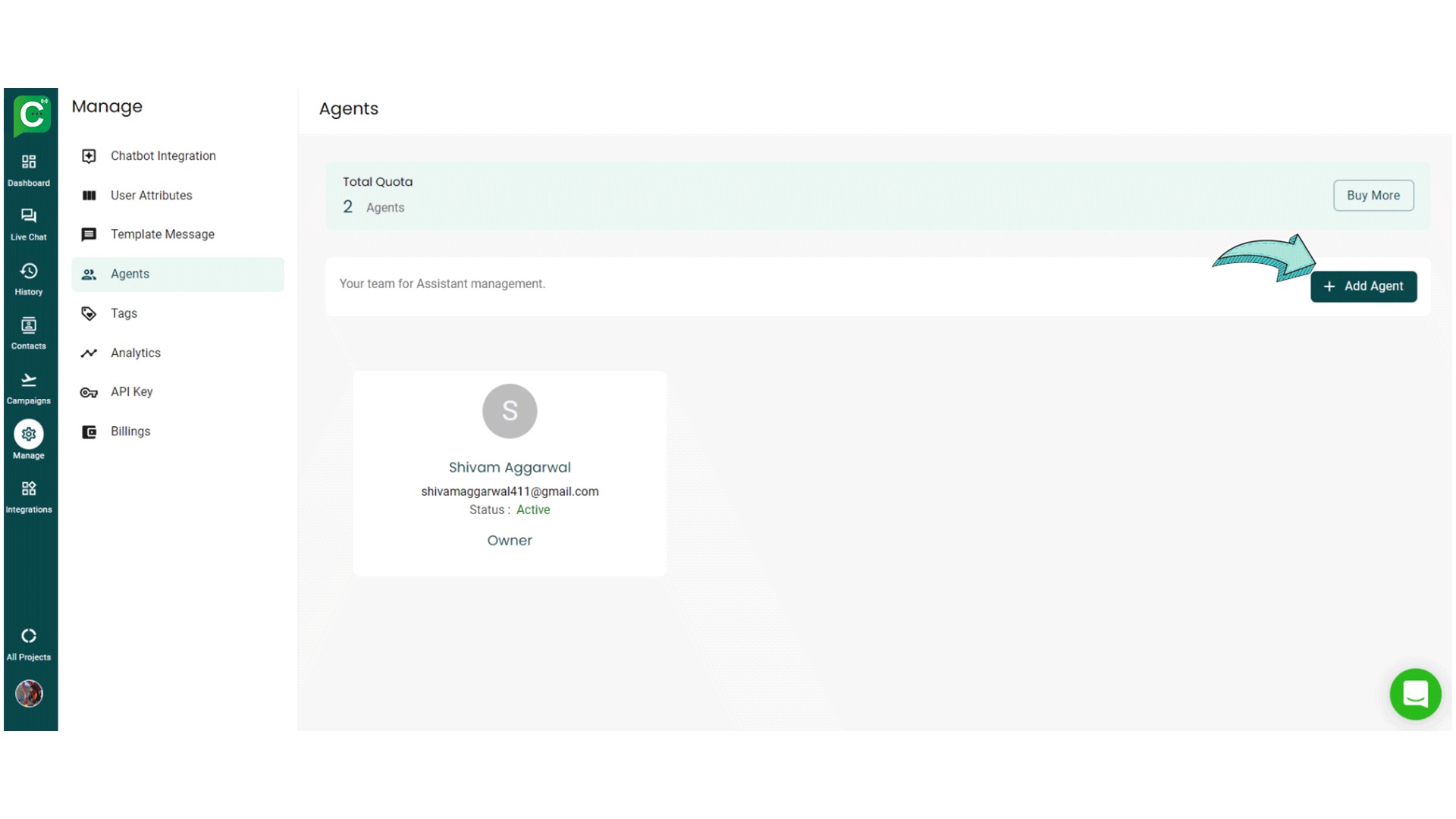Open the green support chat bubble
This screenshot has height=819, width=1456.
click(1415, 694)
